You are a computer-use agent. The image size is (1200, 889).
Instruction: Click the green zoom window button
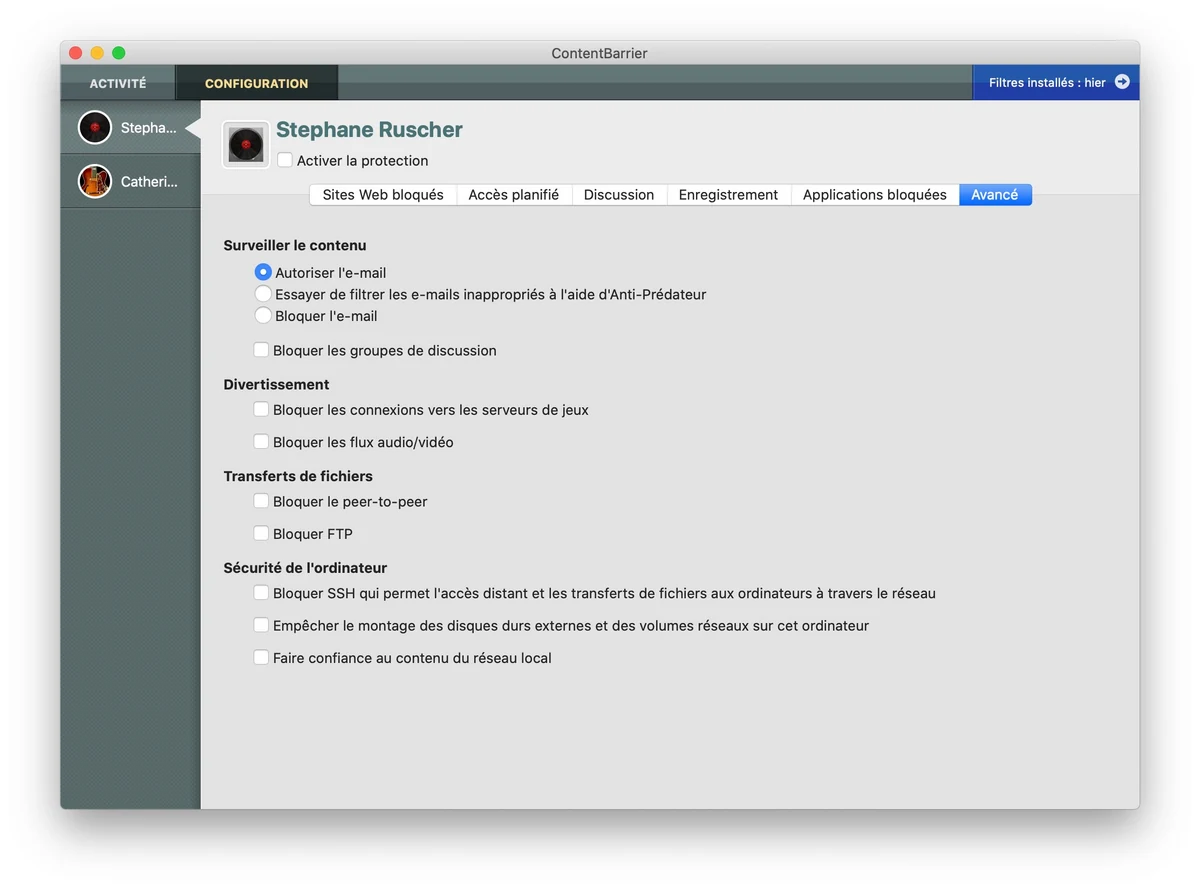tap(119, 53)
